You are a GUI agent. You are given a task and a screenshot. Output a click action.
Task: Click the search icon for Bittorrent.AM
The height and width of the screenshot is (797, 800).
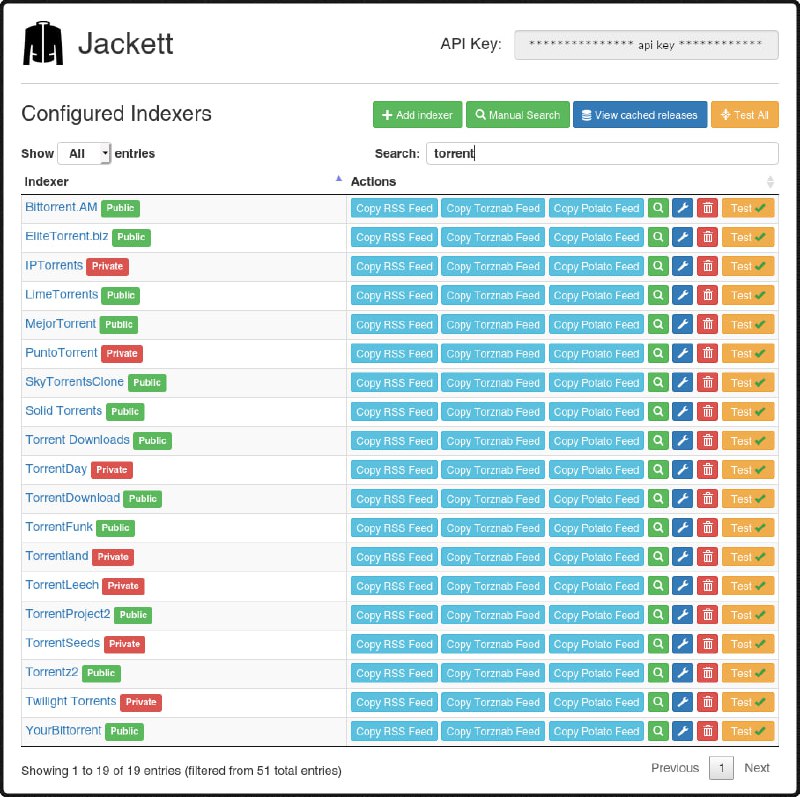point(658,208)
